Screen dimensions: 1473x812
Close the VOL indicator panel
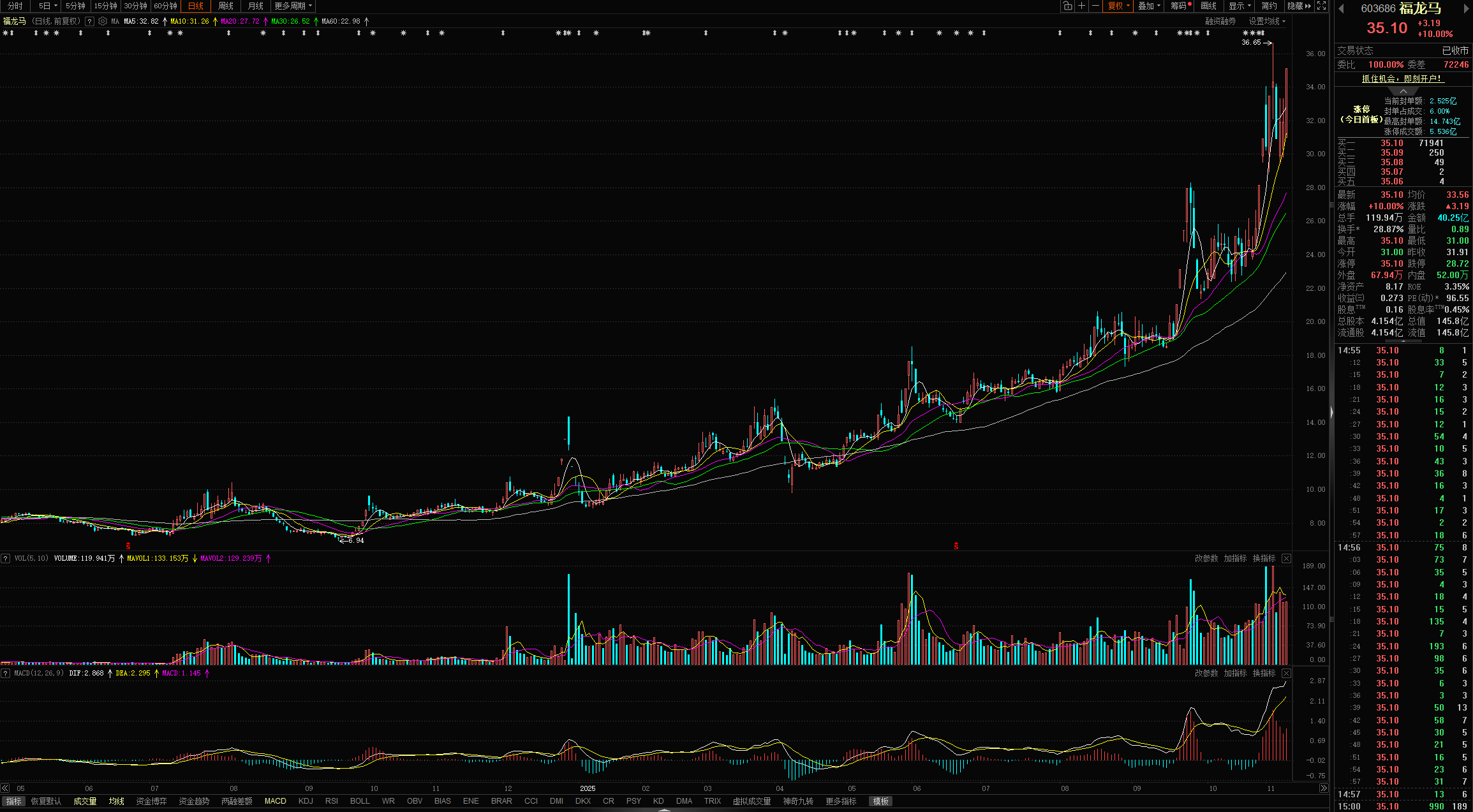(x=1286, y=558)
